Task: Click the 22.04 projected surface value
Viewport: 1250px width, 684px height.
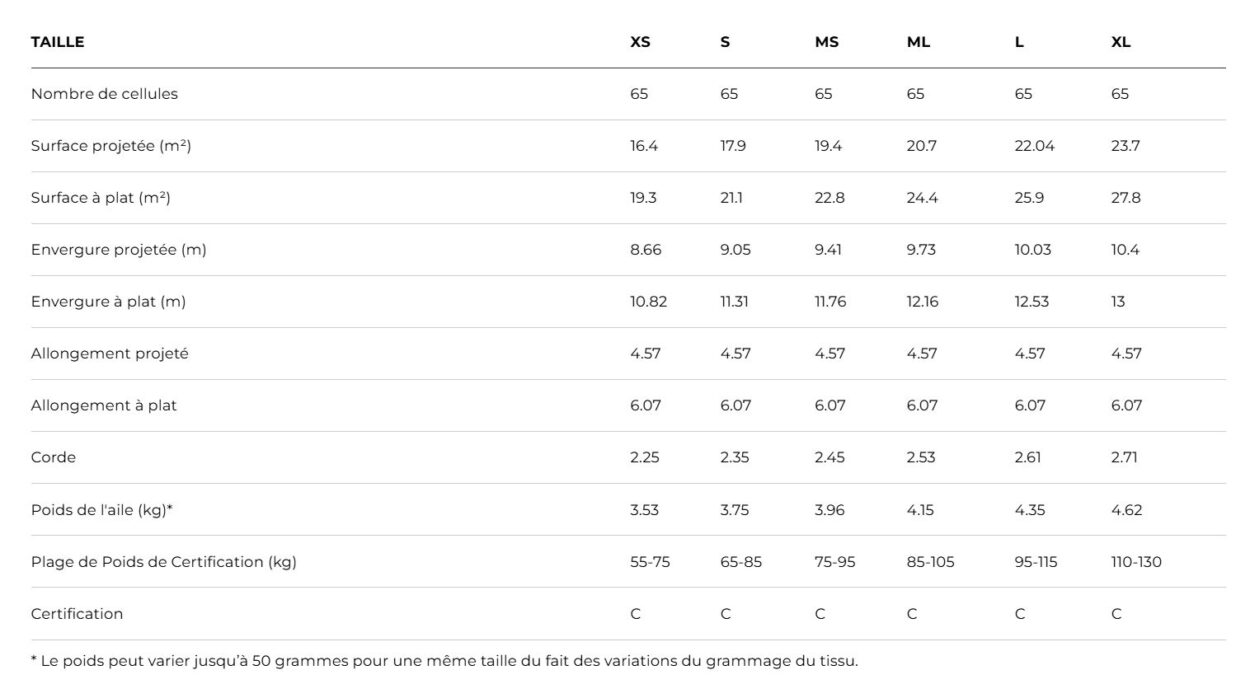Action: [1034, 146]
